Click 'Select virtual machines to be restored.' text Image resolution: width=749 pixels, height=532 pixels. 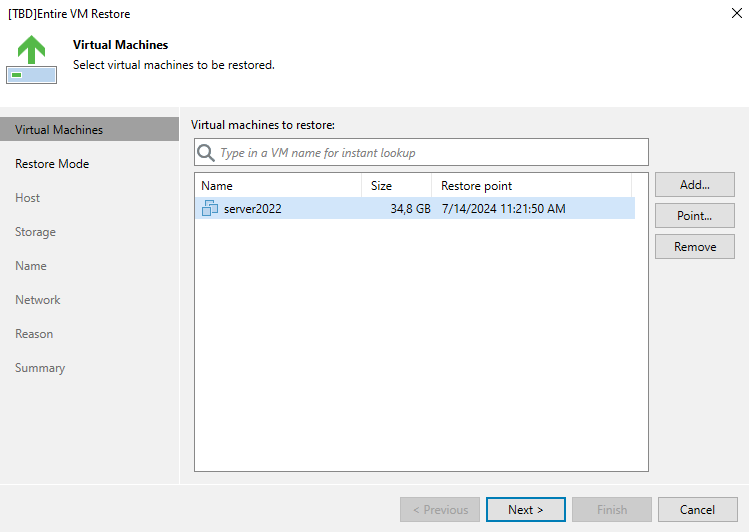[174, 65]
